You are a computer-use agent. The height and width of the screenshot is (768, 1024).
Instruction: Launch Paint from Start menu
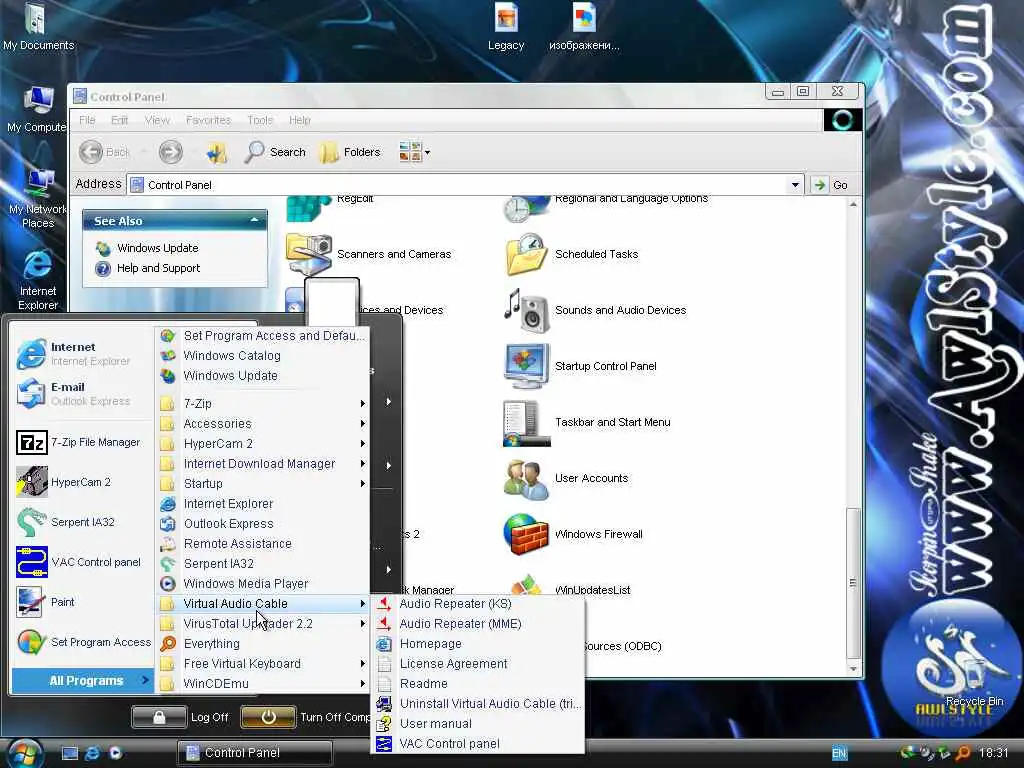click(x=81, y=602)
